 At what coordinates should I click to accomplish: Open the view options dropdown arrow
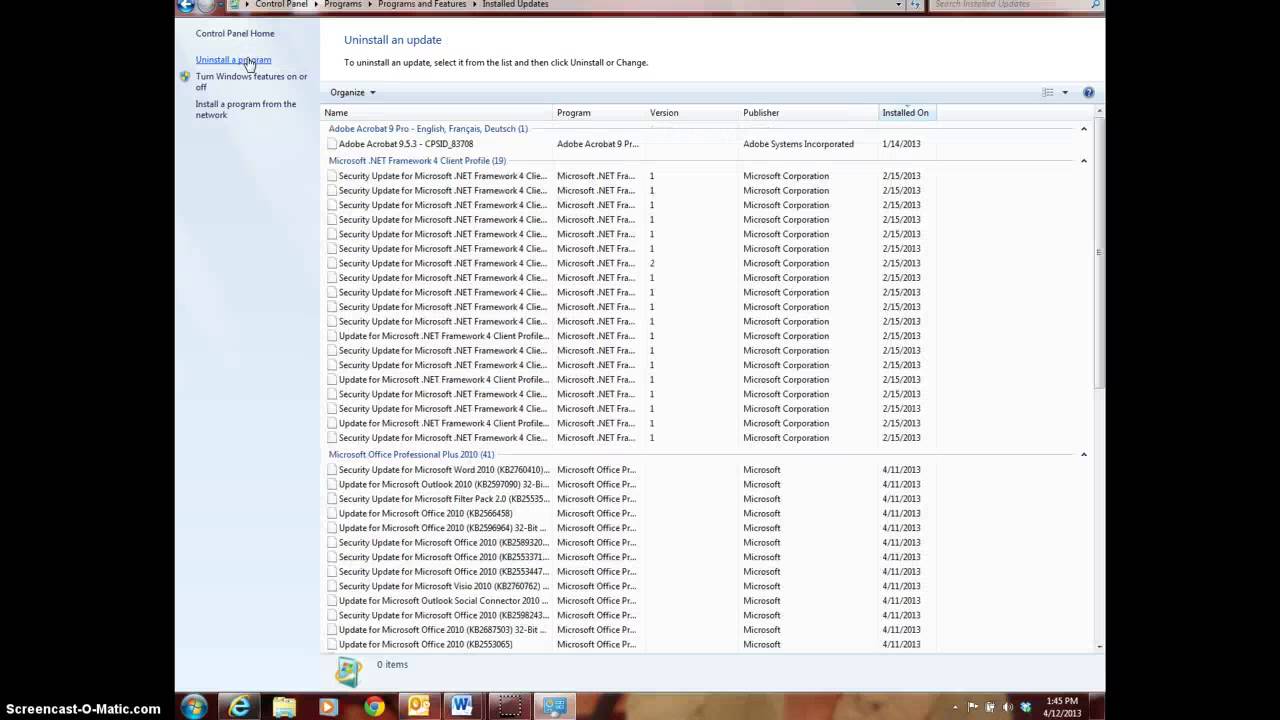(1065, 92)
